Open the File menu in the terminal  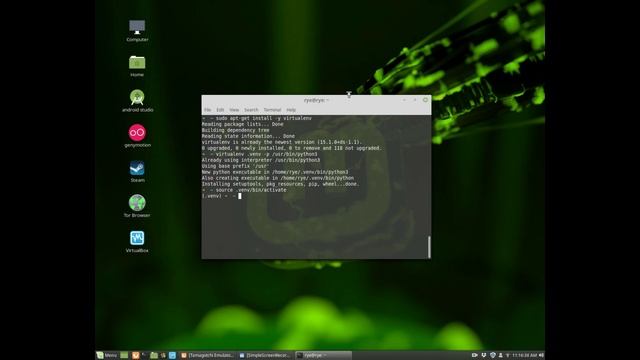point(208,110)
